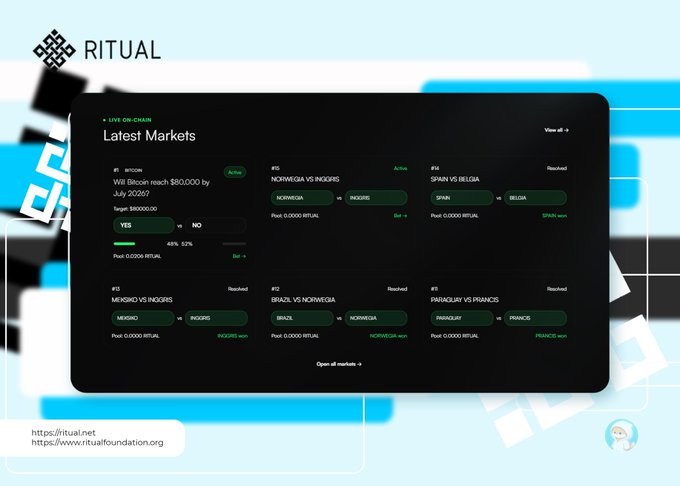The image size is (680, 486).
Task: Click the Resolved status on market #11
Action: (557, 289)
